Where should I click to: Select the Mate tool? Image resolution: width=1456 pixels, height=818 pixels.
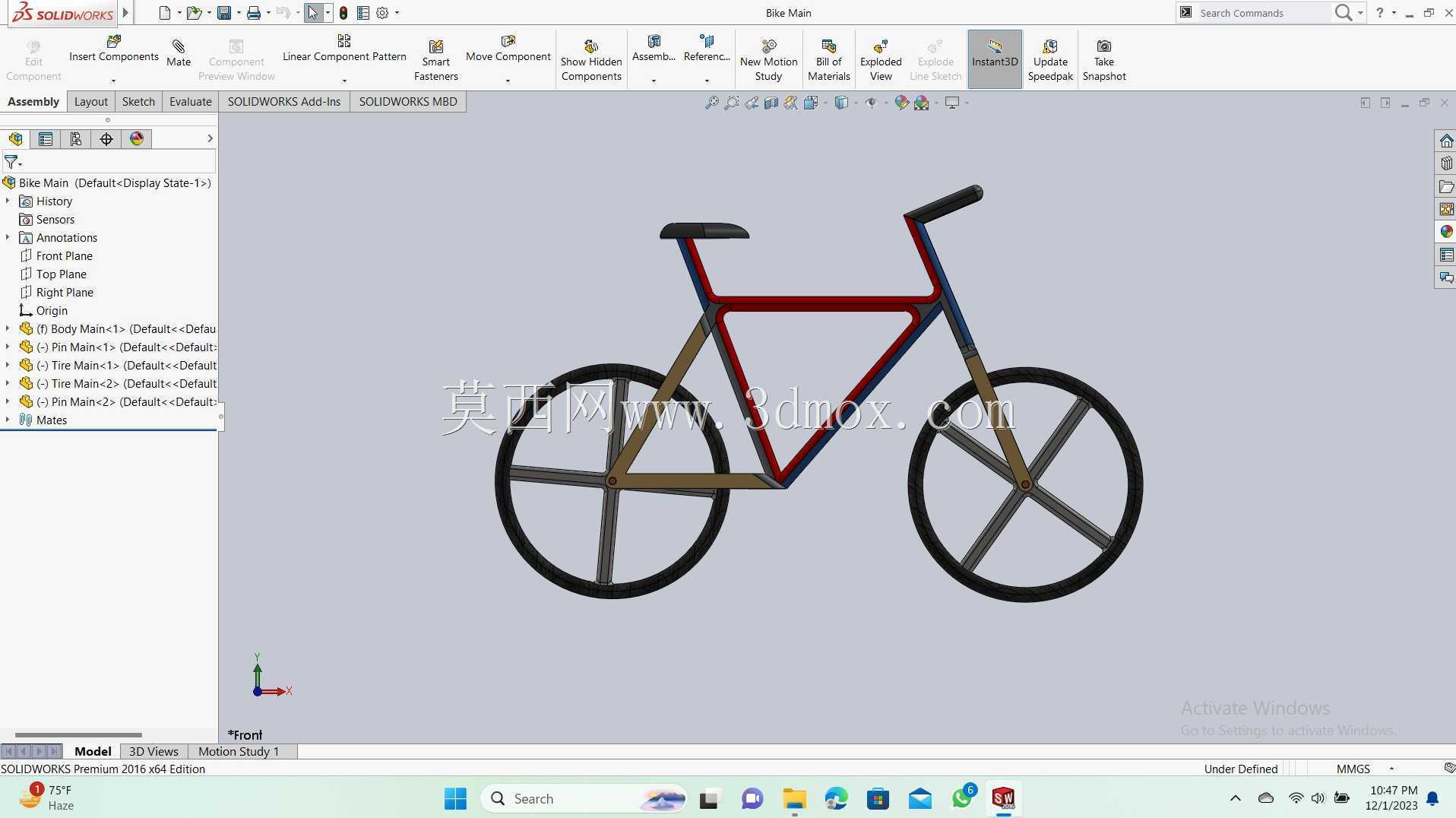tap(179, 53)
